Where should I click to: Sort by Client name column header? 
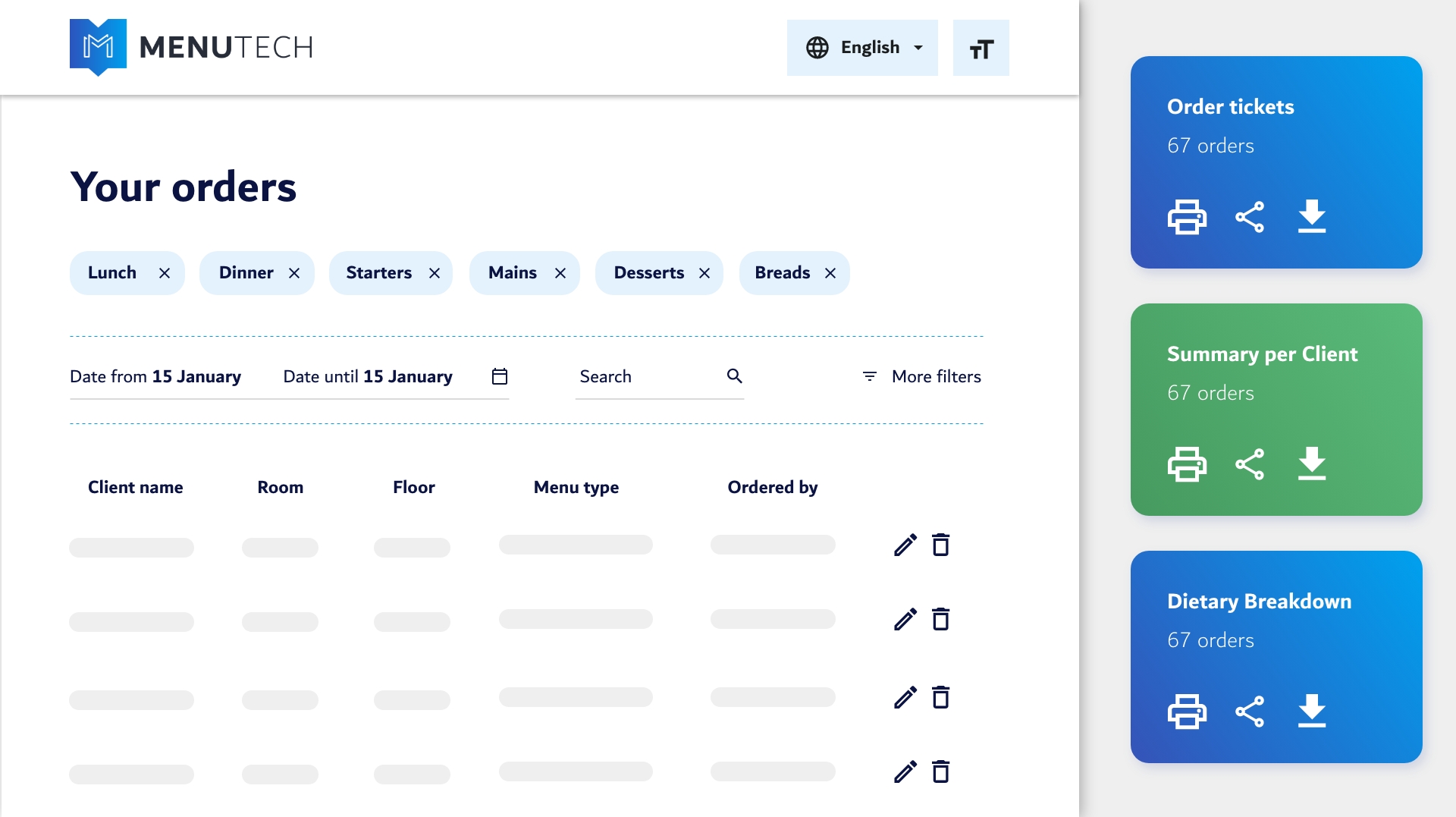pos(135,487)
